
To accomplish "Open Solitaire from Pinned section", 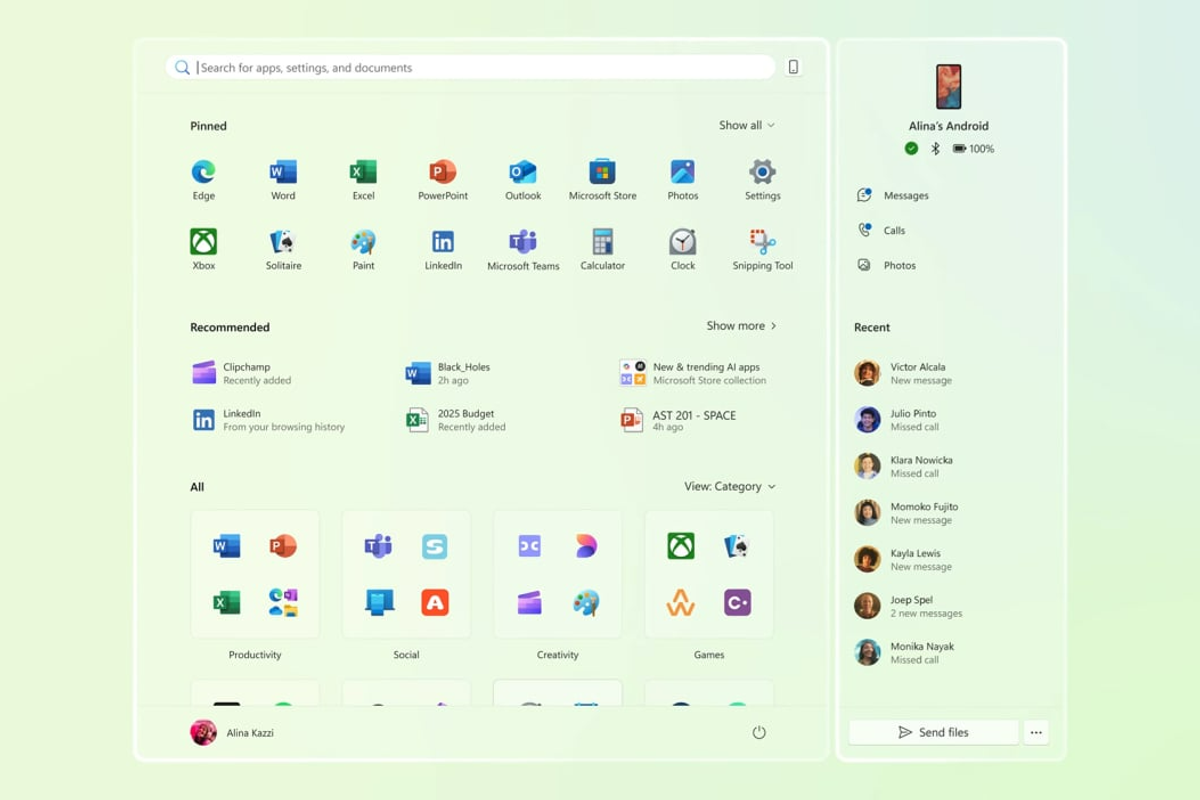I will pyautogui.click(x=282, y=247).
